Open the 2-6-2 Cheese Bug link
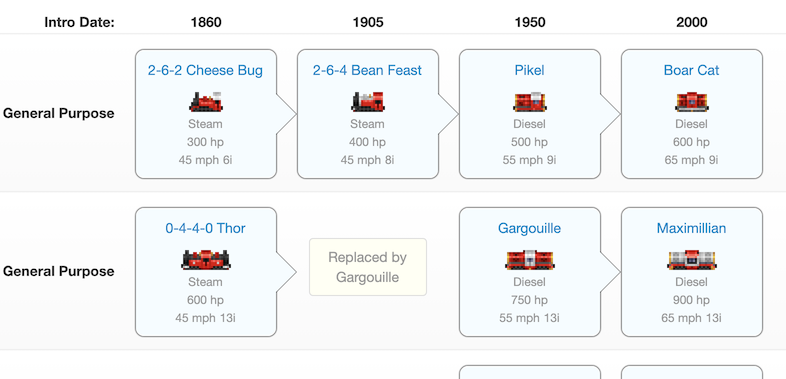Screen dimensions: 786x379 205,70
